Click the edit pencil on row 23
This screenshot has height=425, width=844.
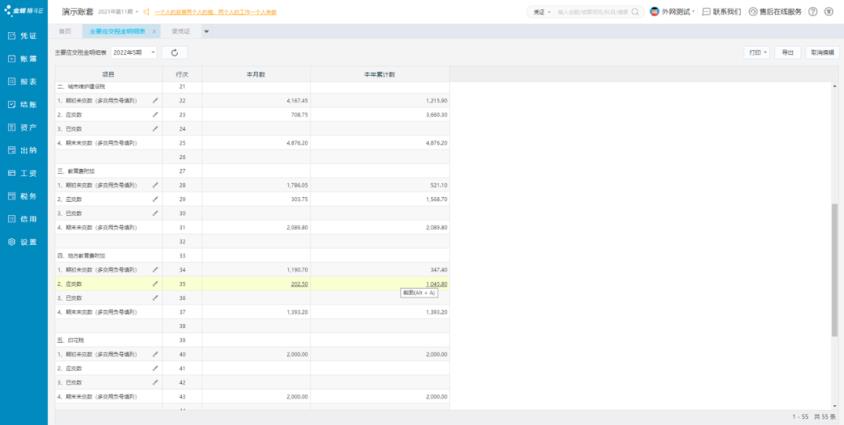pos(155,115)
